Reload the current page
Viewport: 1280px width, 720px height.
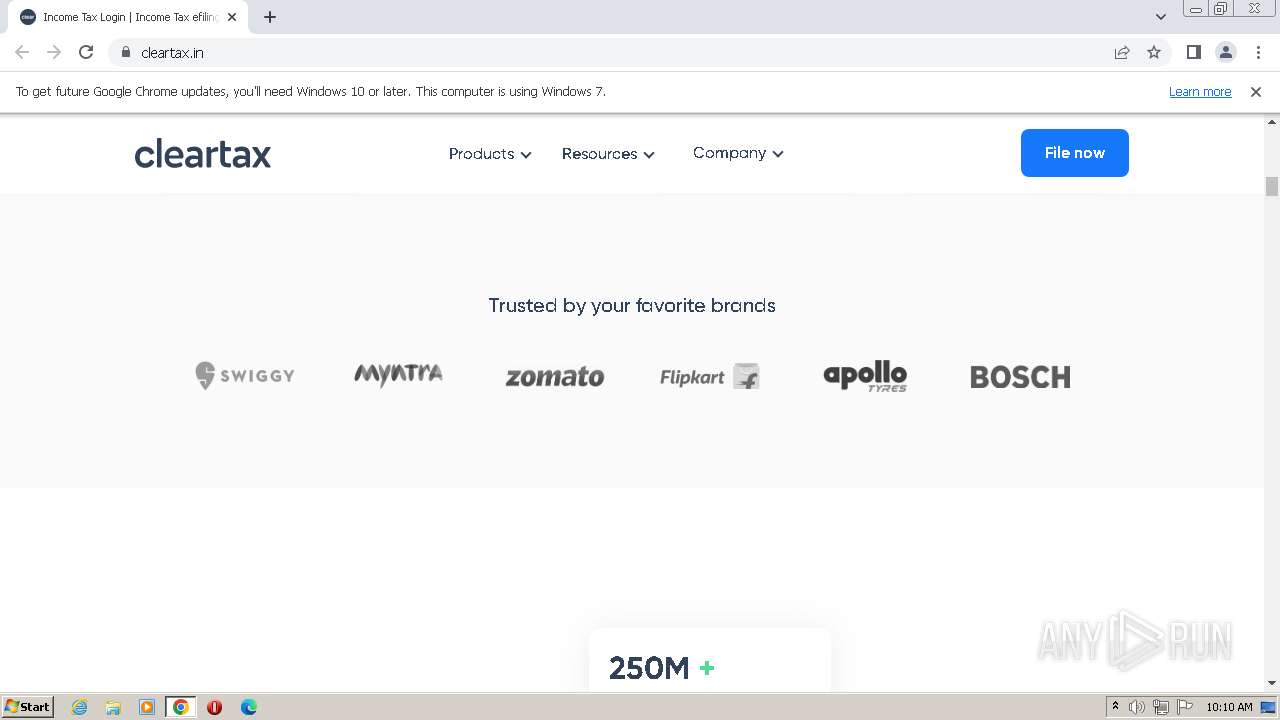coord(86,52)
